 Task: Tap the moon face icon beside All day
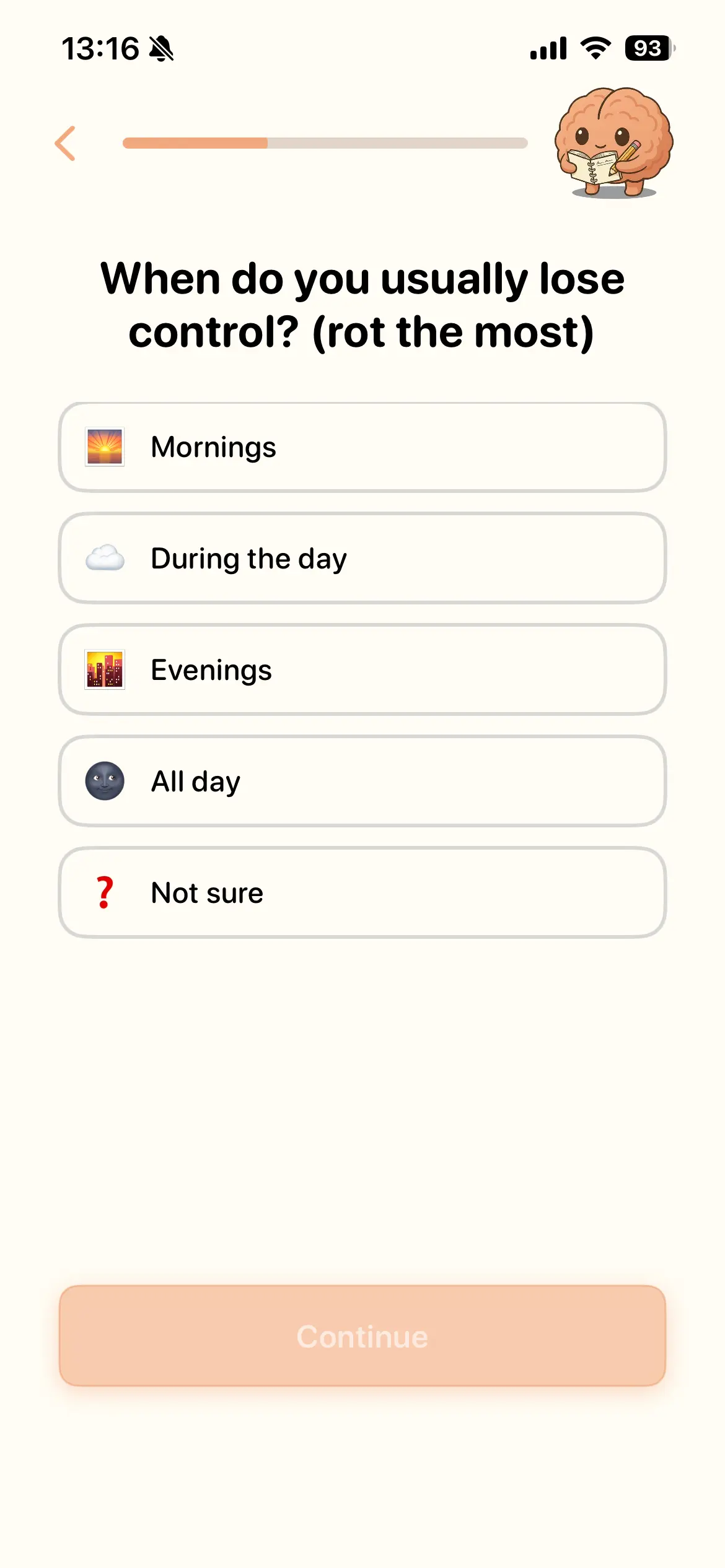pos(105,781)
